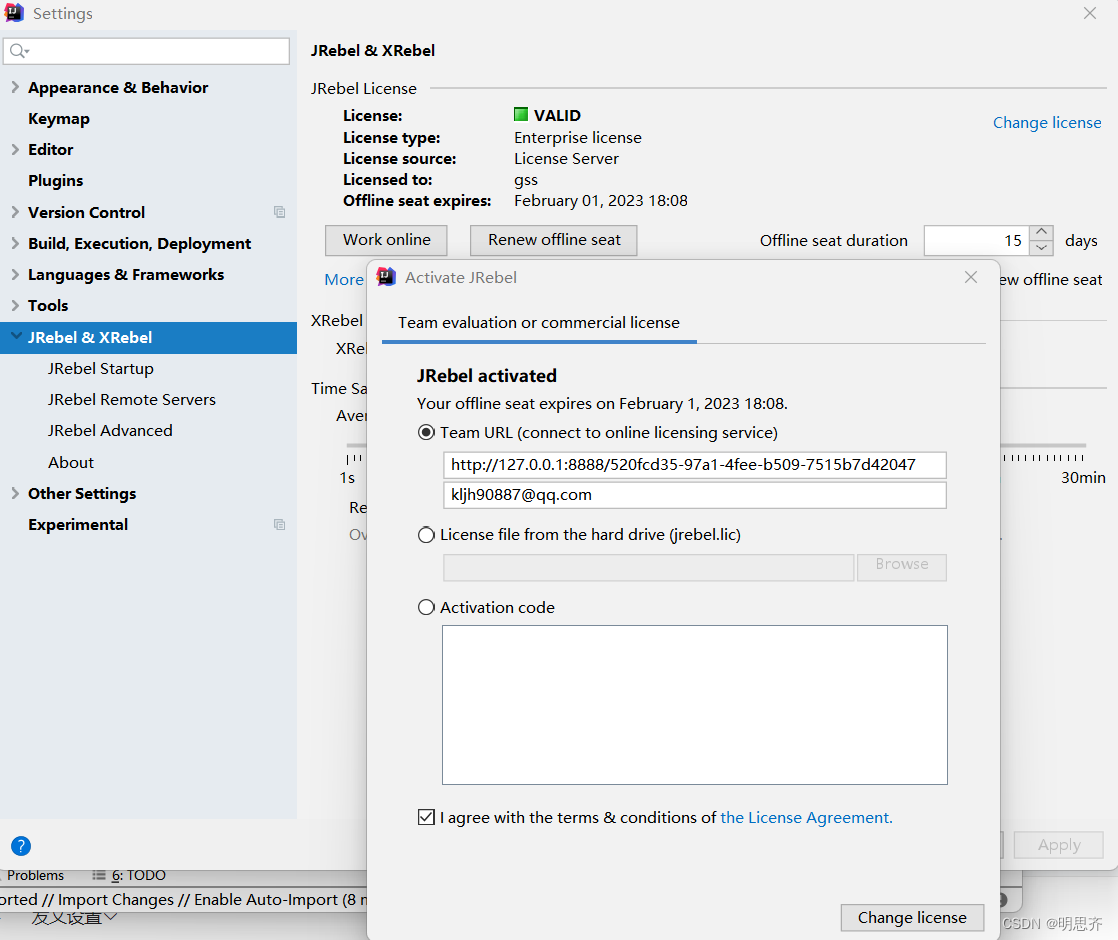Image resolution: width=1118 pixels, height=940 pixels.
Task: Click the 'February 01, 2023 18:08' expiry value
Action: click(x=600, y=201)
